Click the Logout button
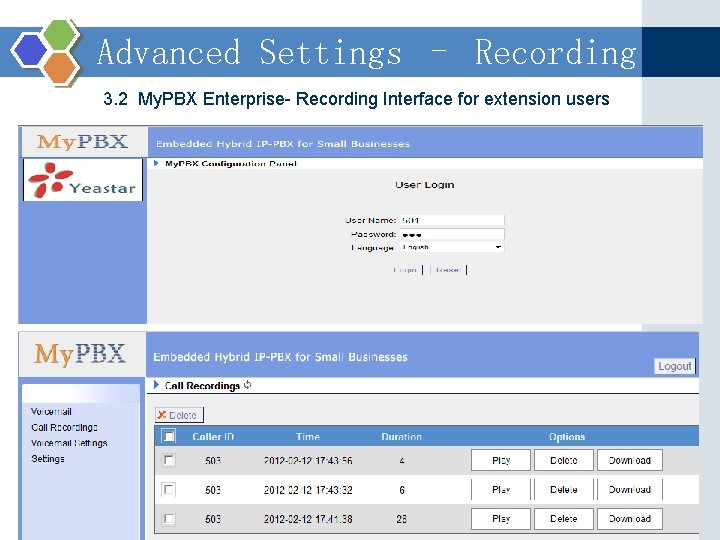Screen dimensions: 720x540 [675, 366]
